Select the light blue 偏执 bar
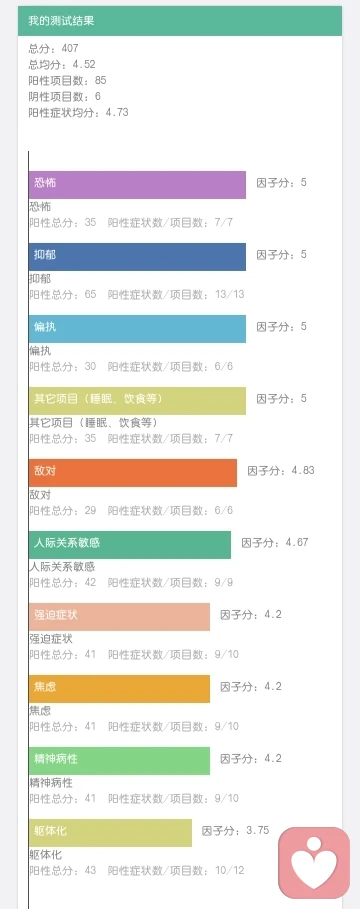This screenshot has width=360, height=909. (137, 329)
